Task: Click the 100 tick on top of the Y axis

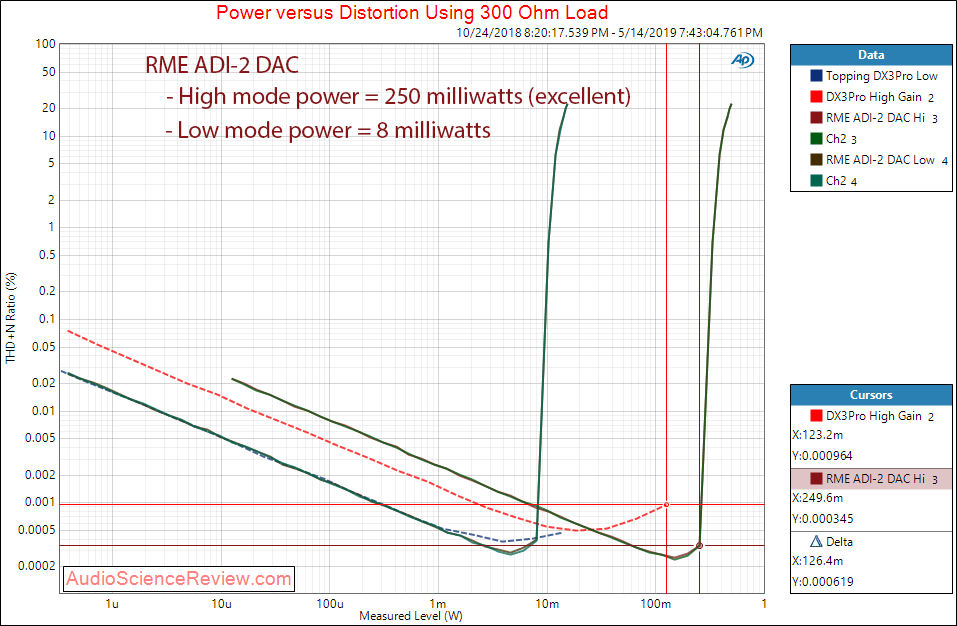Action: coord(46,44)
